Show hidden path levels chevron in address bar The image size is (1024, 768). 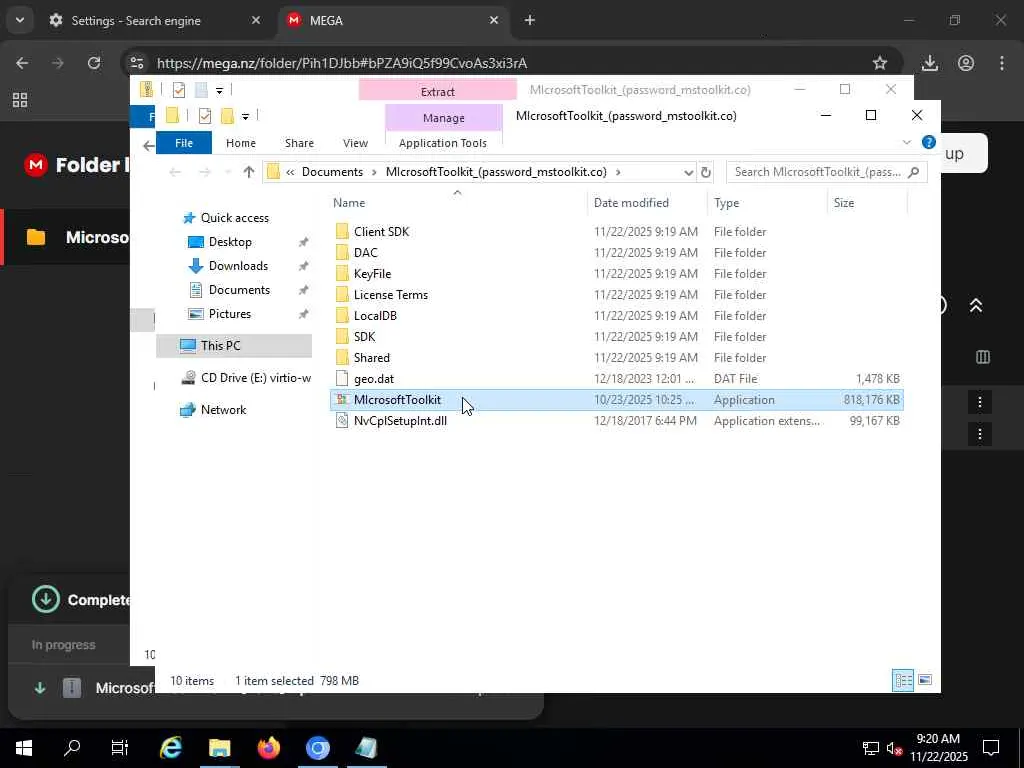pos(290,172)
